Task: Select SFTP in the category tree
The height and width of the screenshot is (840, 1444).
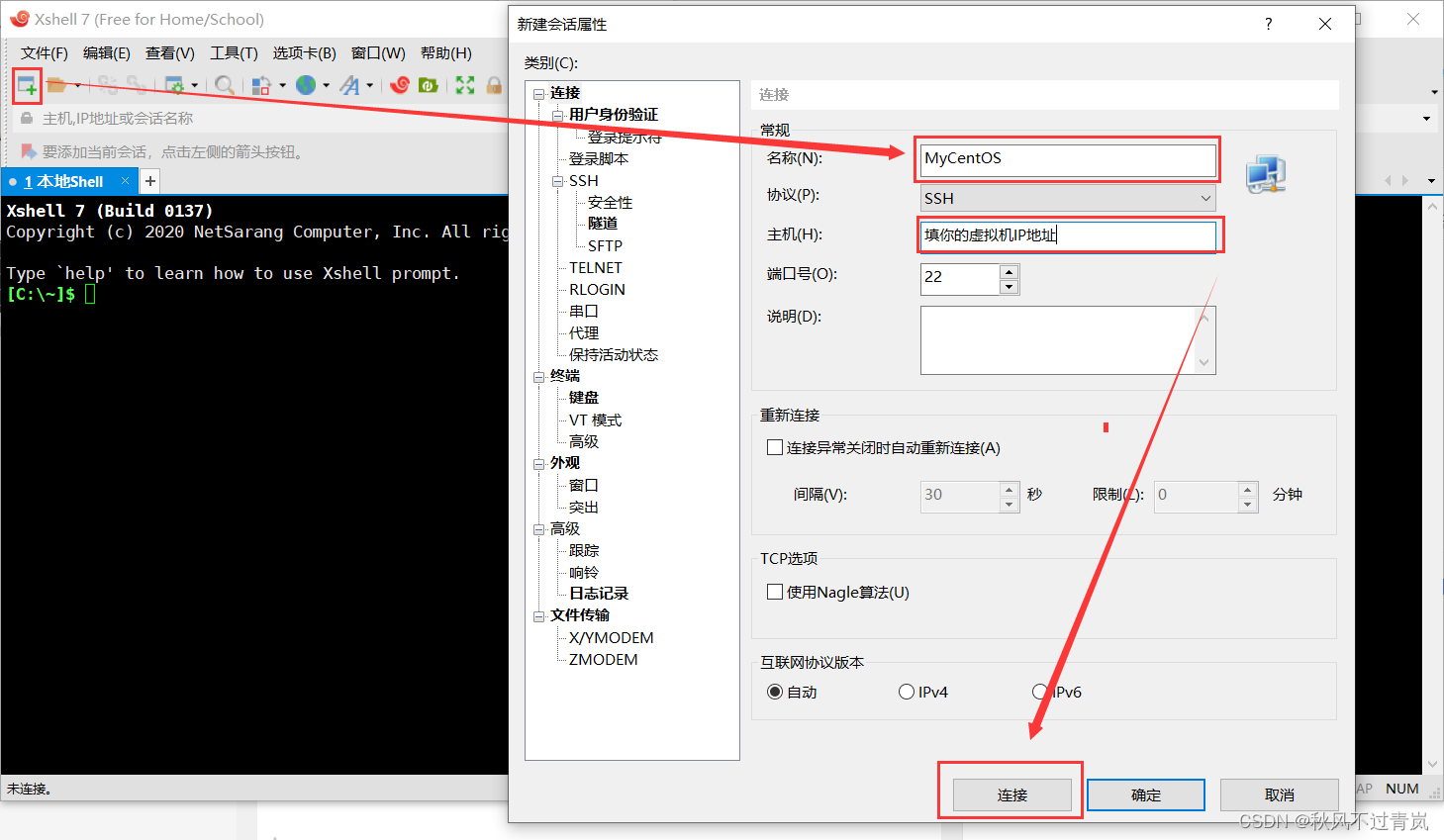Action: coord(605,245)
